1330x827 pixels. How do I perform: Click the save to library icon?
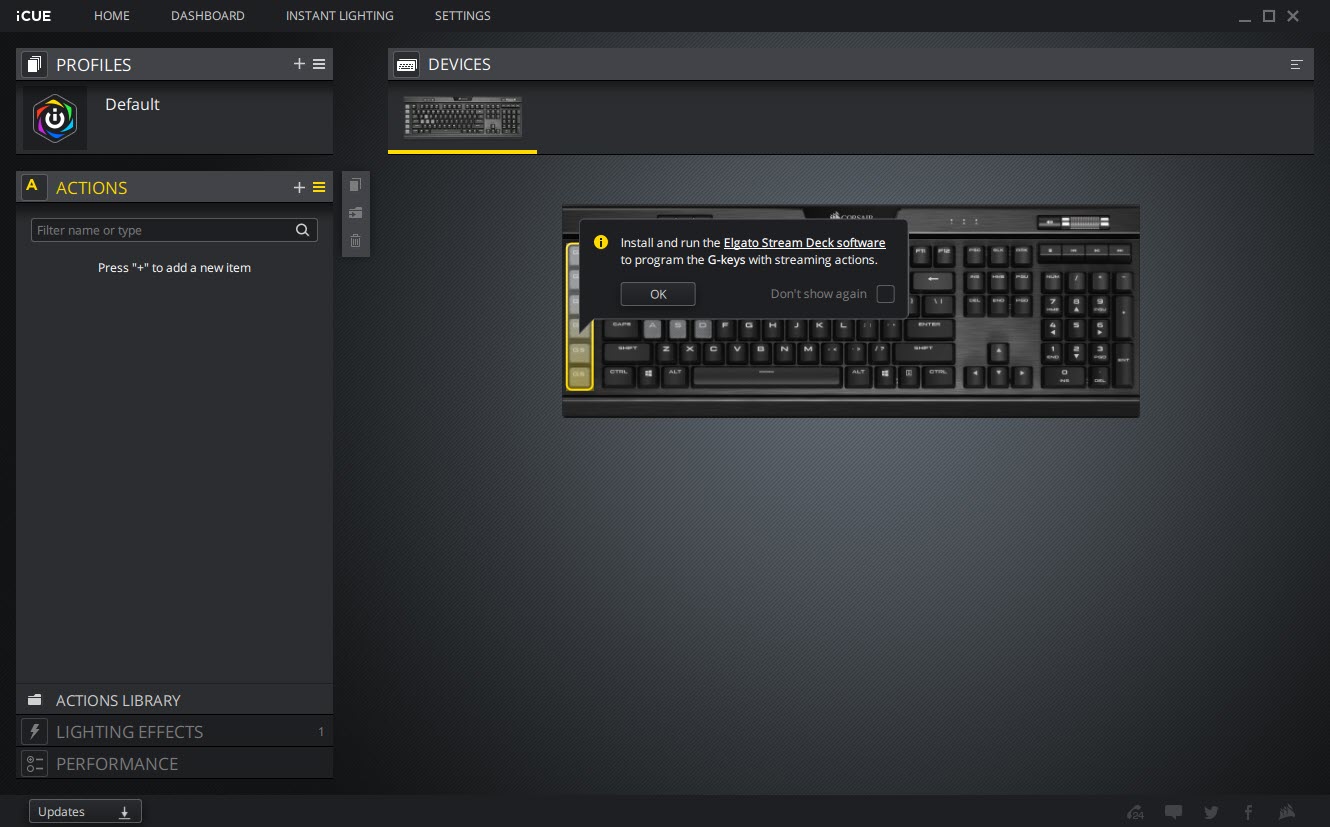[355, 213]
